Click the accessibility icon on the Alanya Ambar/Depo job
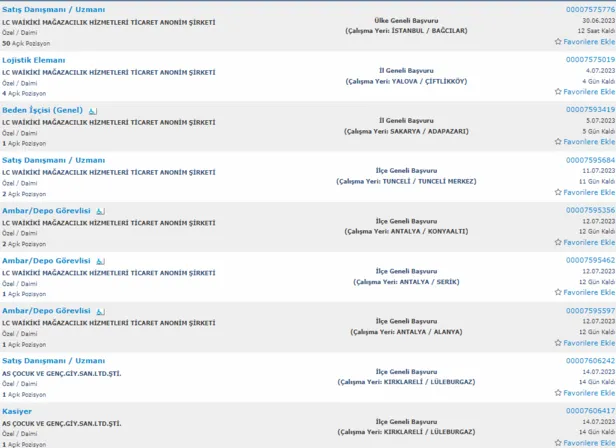 pyautogui.click(x=99, y=311)
